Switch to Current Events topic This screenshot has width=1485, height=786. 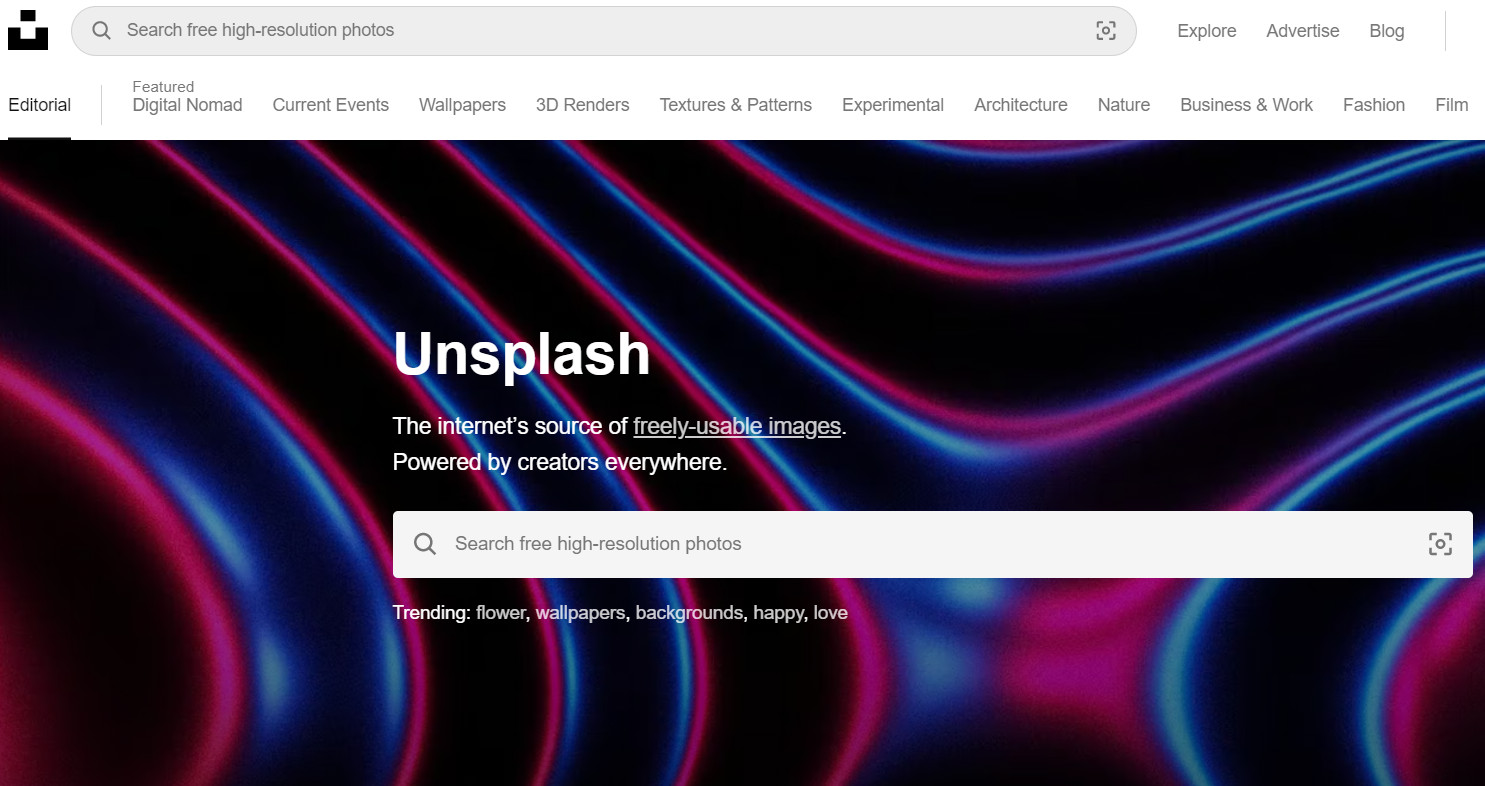(330, 105)
